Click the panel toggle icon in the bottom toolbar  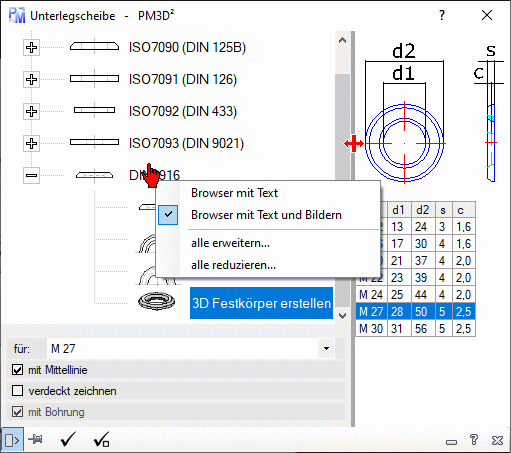click(x=12, y=440)
